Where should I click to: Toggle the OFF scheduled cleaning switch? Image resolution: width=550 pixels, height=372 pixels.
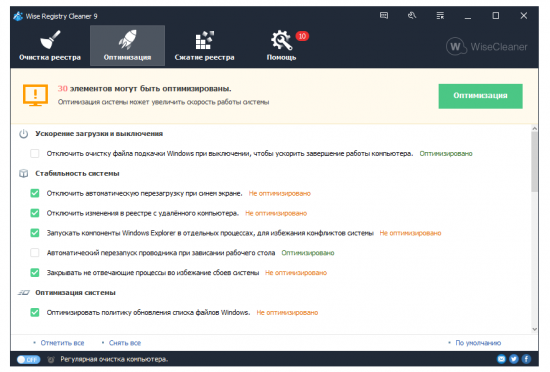point(28,359)
